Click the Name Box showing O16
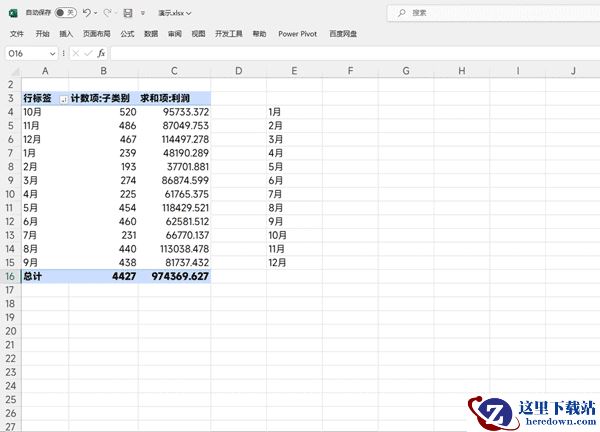Viewport: 600px width, 432px height. (x=27, y=54)
